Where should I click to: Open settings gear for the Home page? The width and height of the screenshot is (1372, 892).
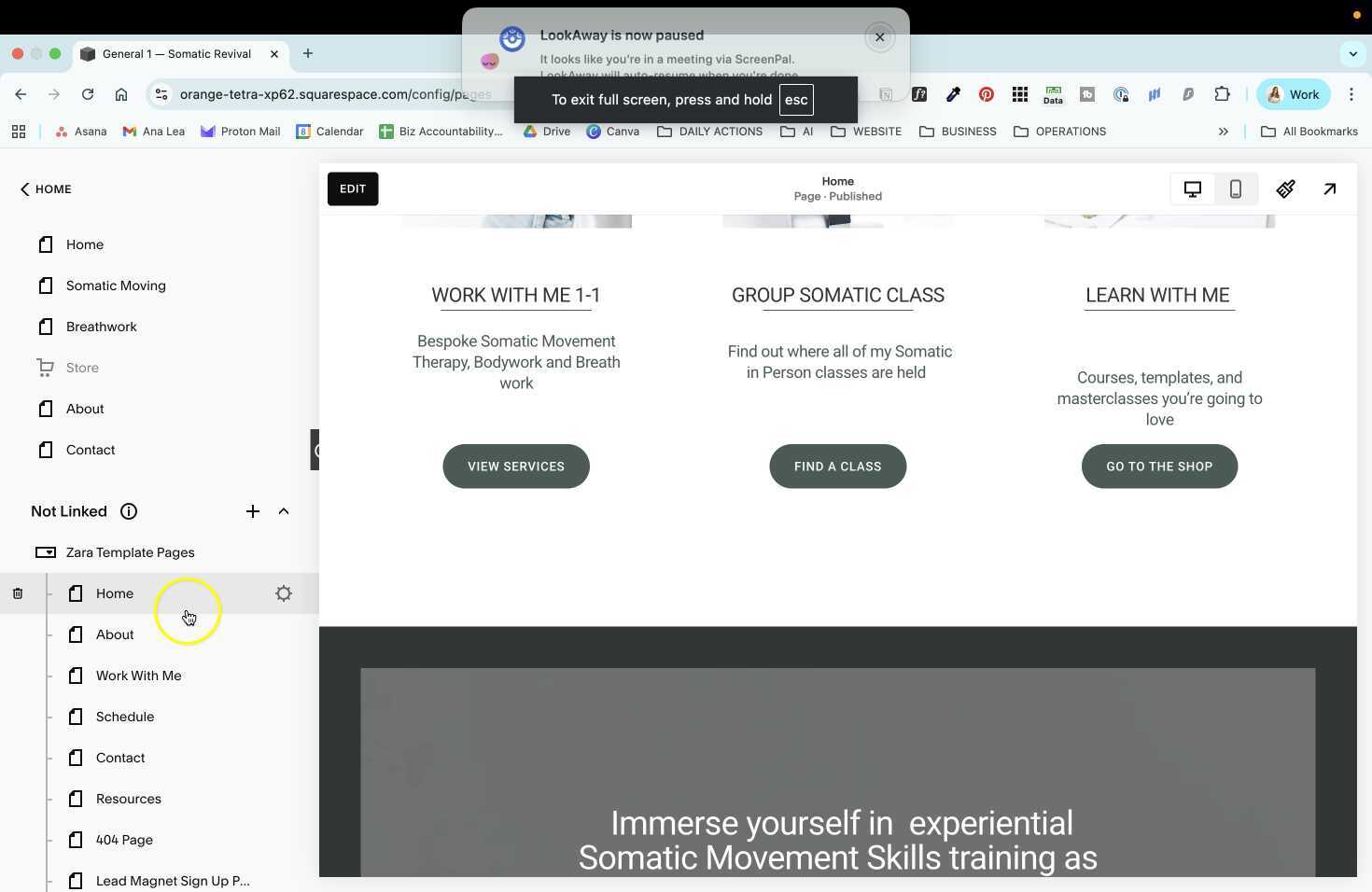(x=284, y=592)
